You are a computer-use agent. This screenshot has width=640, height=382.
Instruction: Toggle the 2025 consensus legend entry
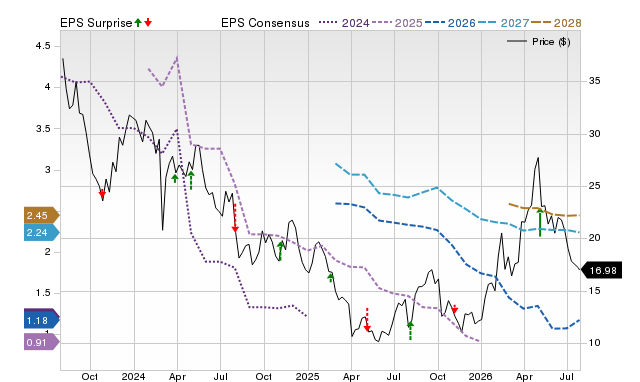[x=397, y=23]
